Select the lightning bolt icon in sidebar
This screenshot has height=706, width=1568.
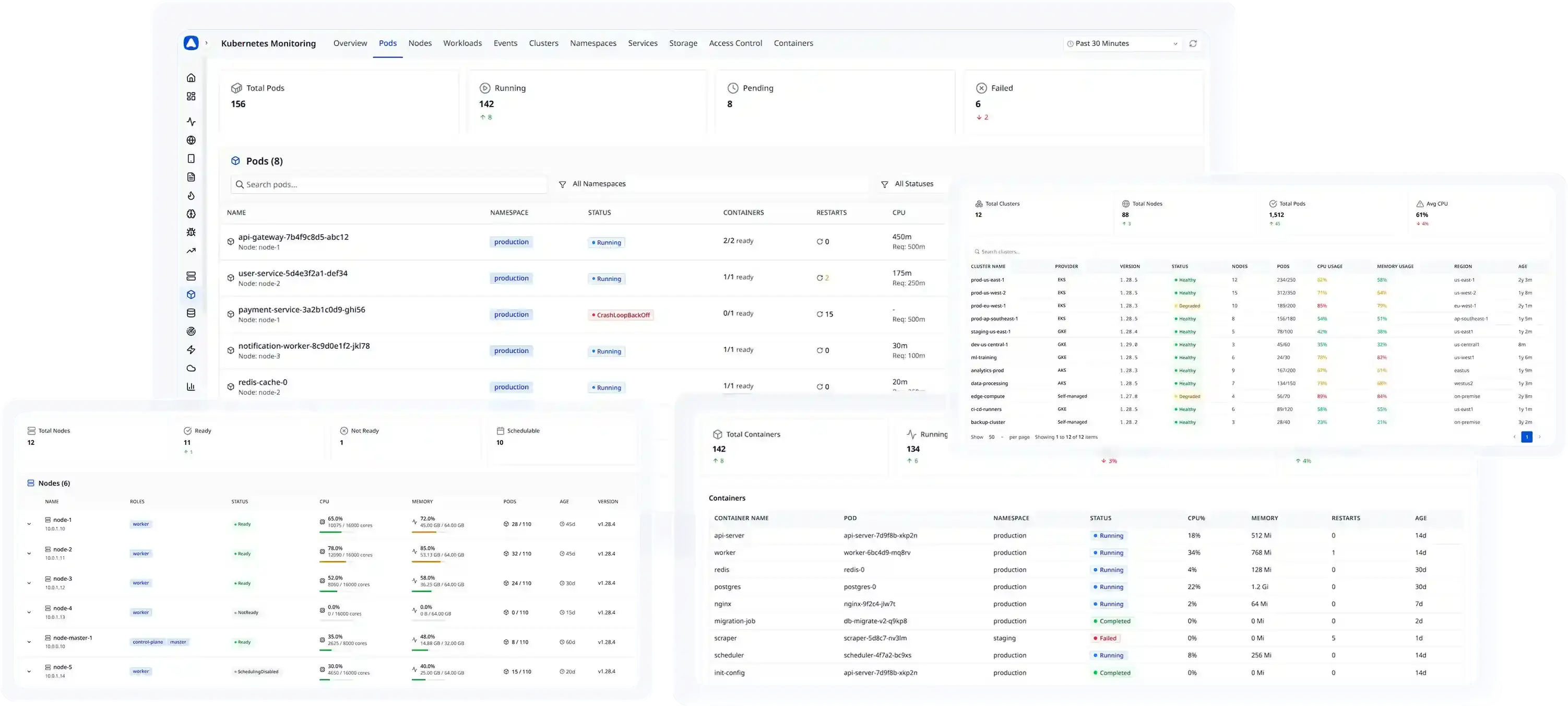(x=191, y=350)
